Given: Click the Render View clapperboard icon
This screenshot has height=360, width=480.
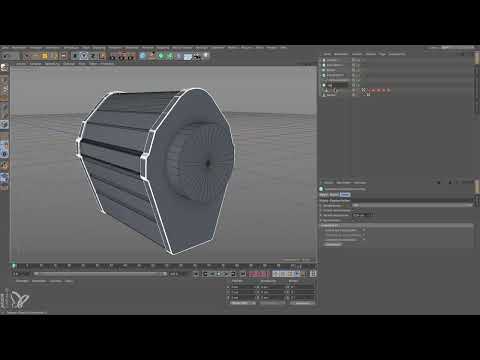Looking at the screenshot, I should (112, 56).
